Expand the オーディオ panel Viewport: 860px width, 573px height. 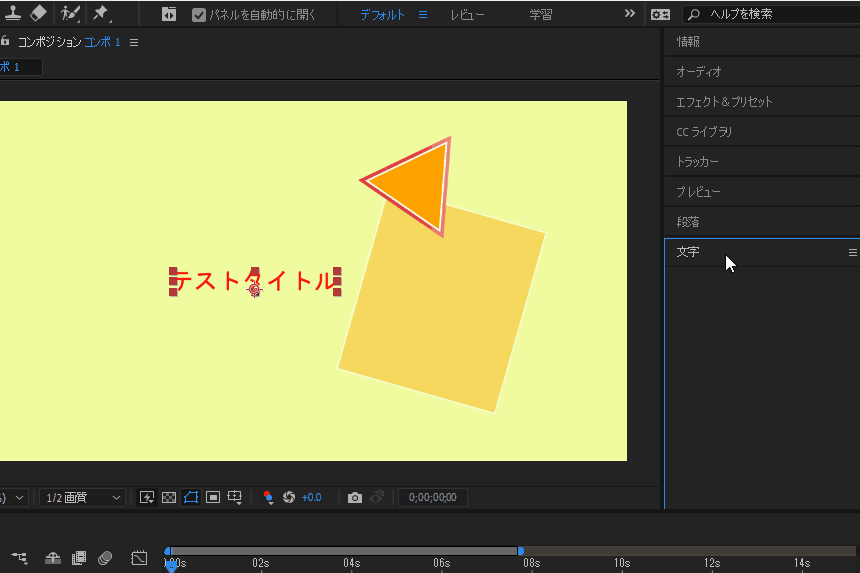[762, 72]
